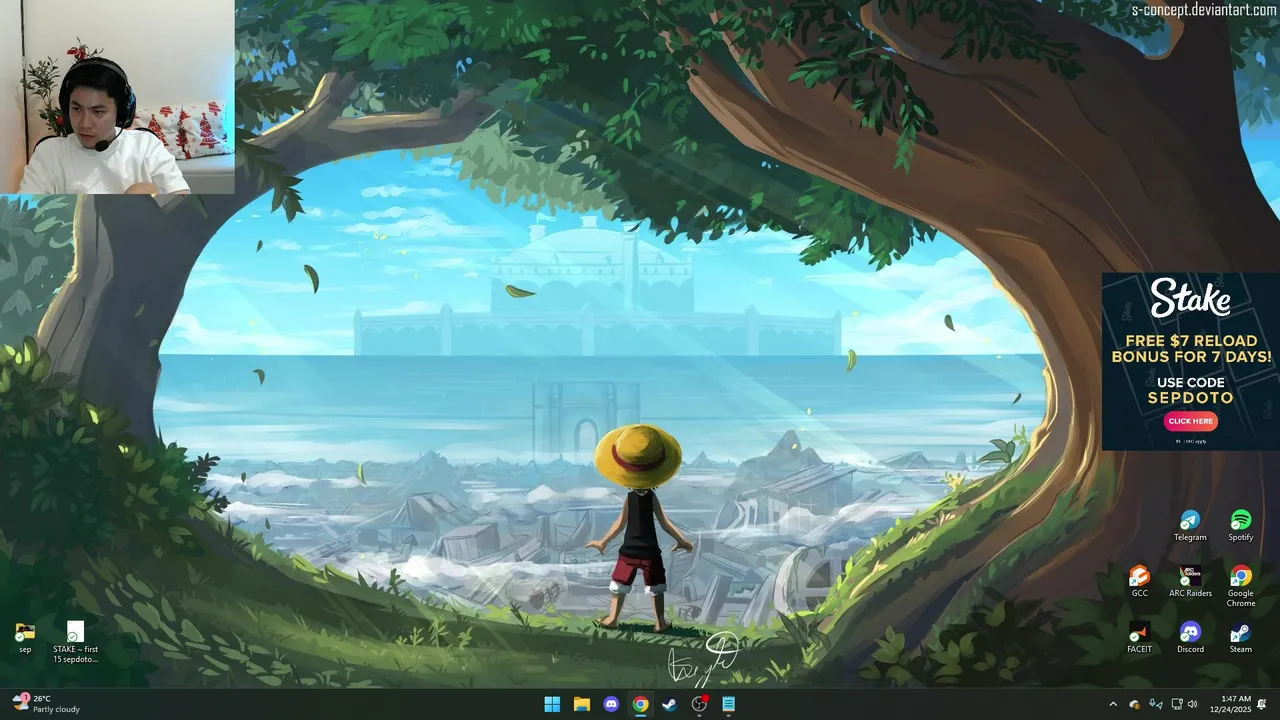The width and height of the screenshot is (1280, 720).
Task: Open Steam from the taskbar
Action: pyautogui.click(x=670, y=704)
